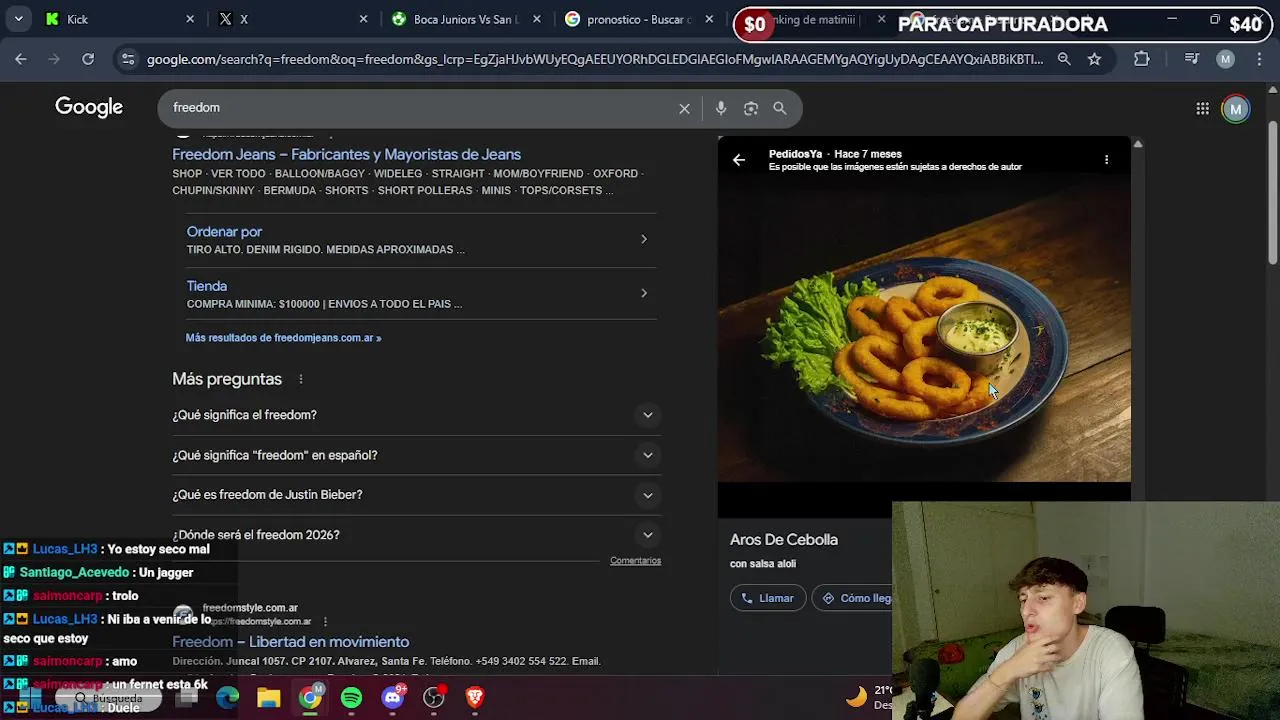Start voice search with the microphone

click(721, 108)
